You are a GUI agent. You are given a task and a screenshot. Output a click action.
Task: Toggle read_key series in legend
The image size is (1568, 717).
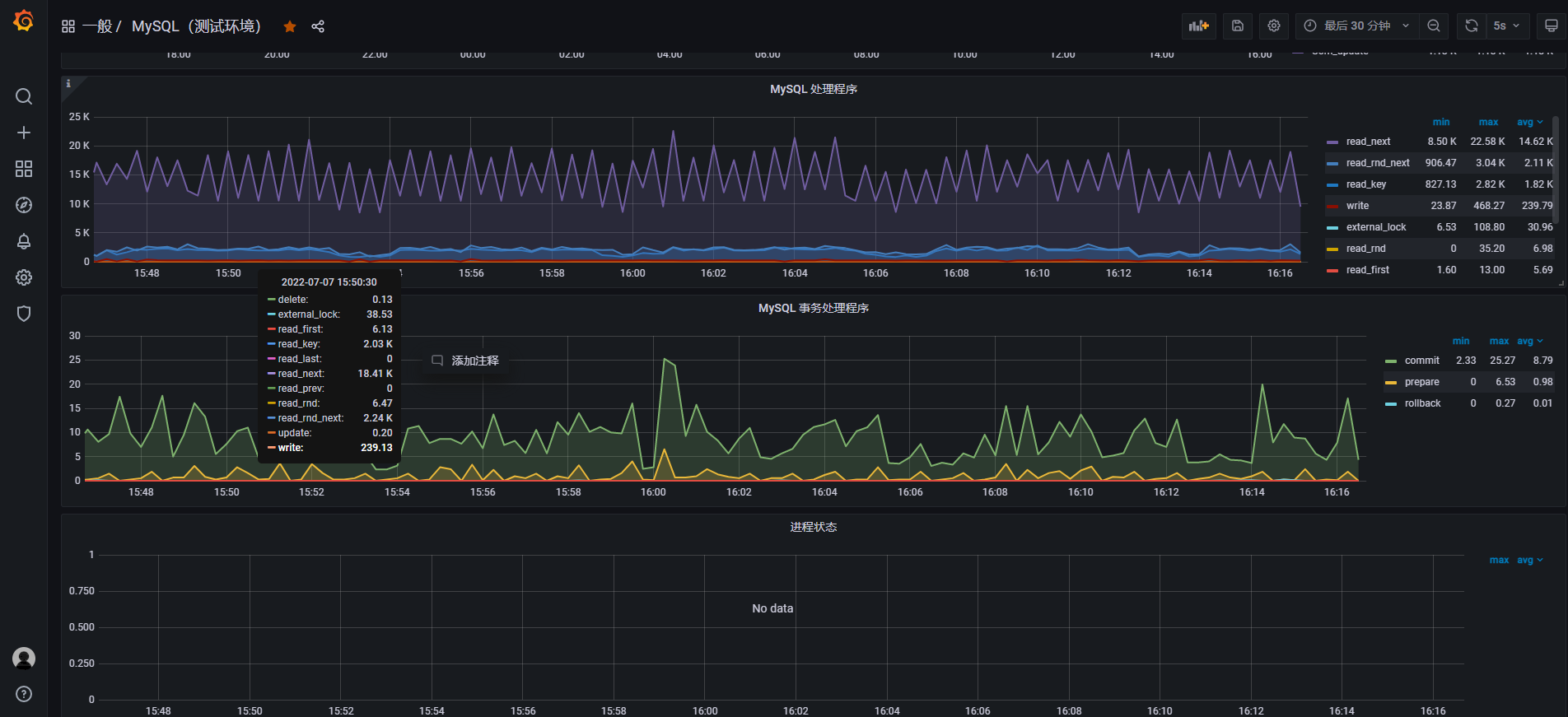pos(1366,184)
